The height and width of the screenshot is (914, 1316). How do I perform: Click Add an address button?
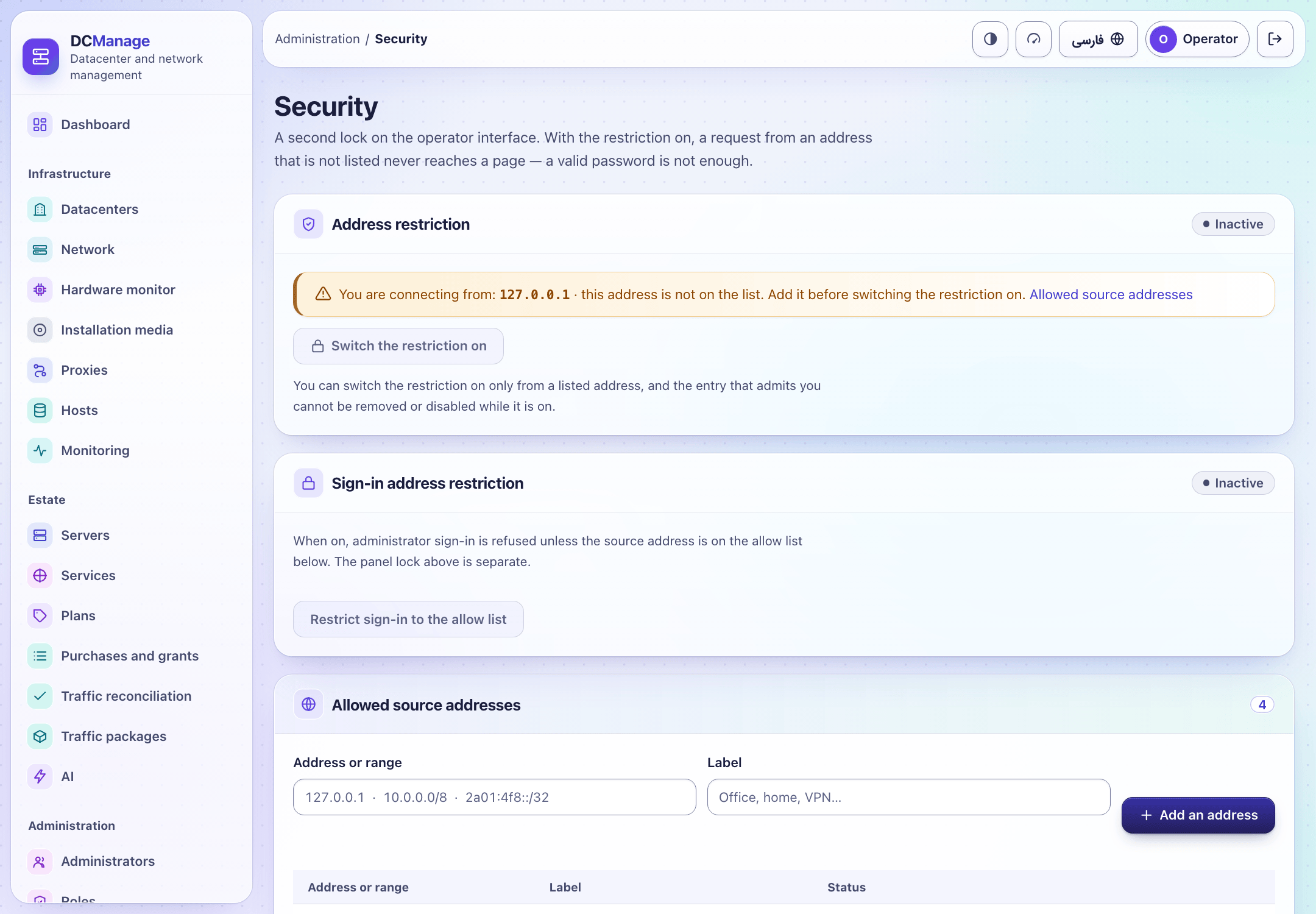click(1198, 815)
